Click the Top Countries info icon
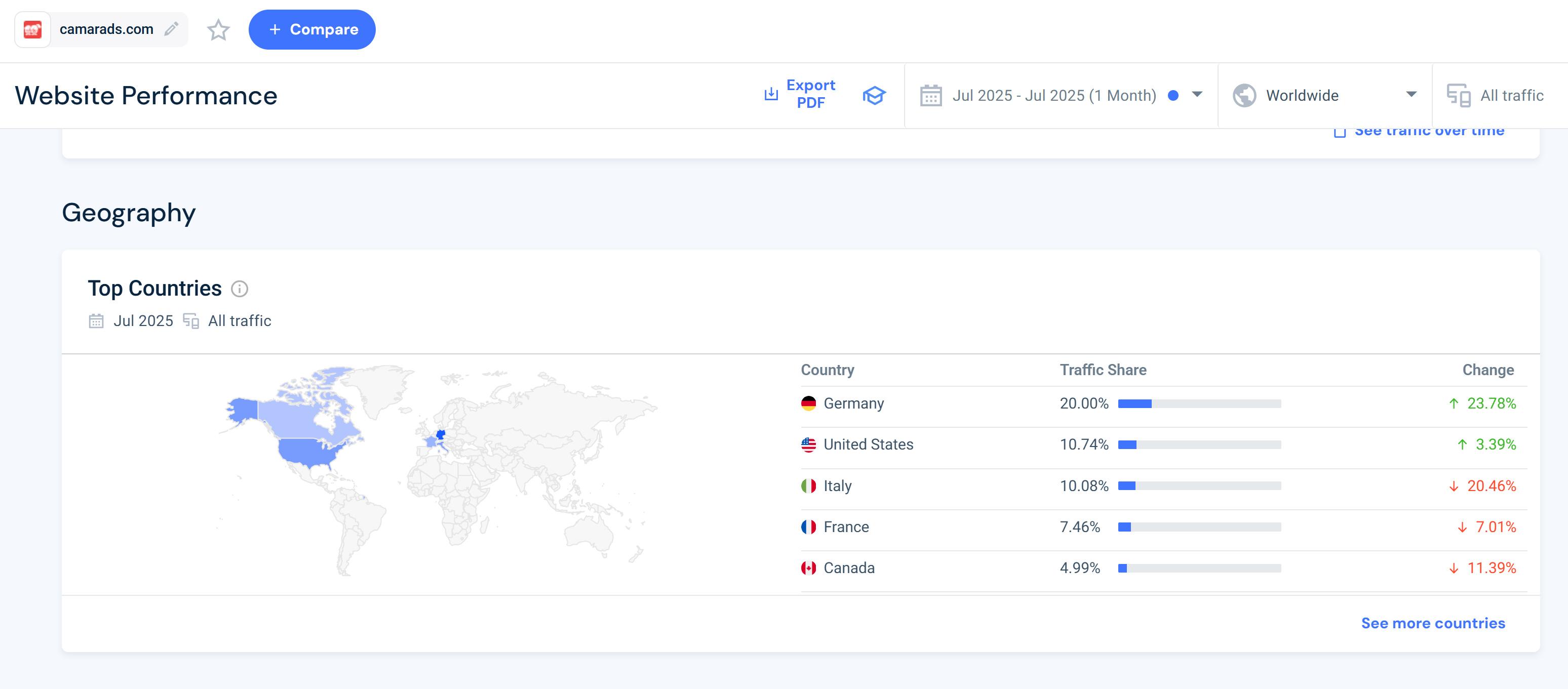The image size is (1568, 689). pos(239,289)
